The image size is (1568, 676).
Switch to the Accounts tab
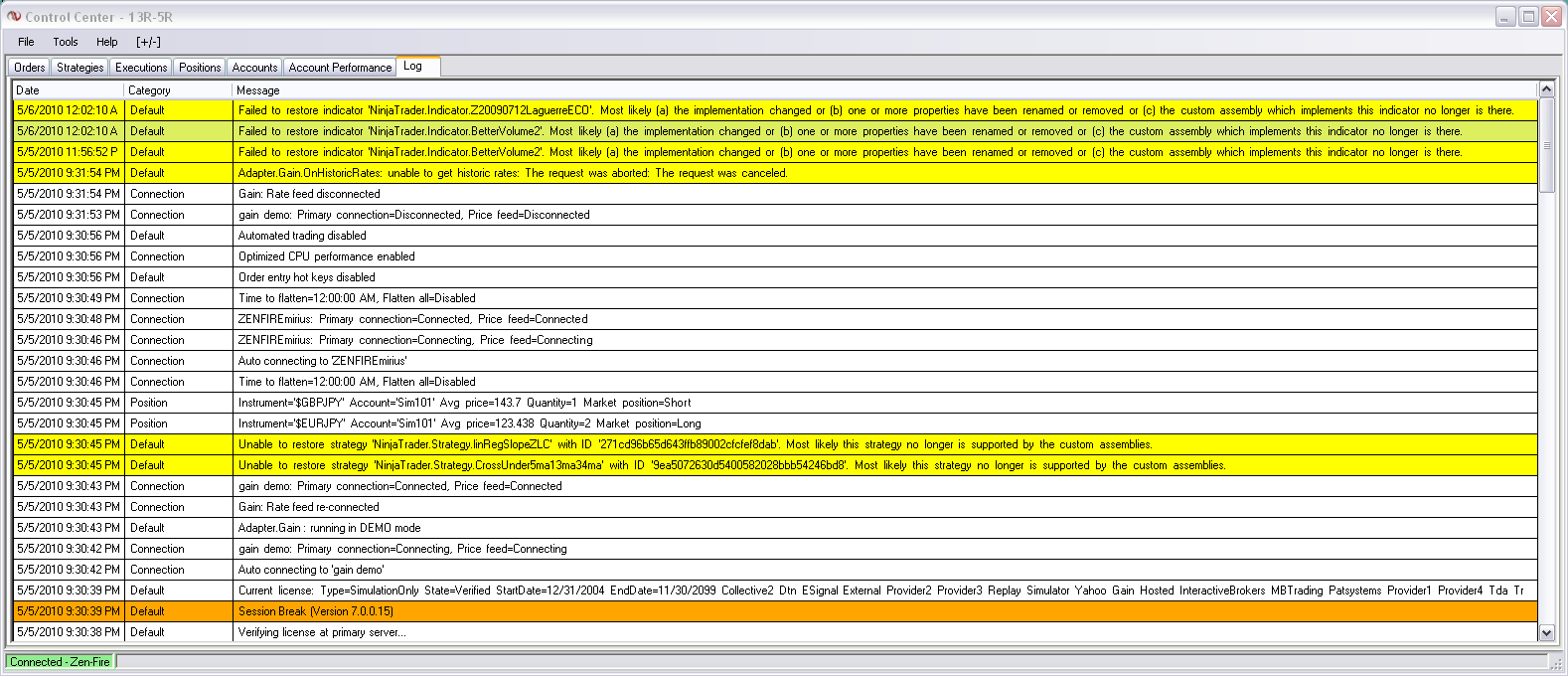pos(255,68)
